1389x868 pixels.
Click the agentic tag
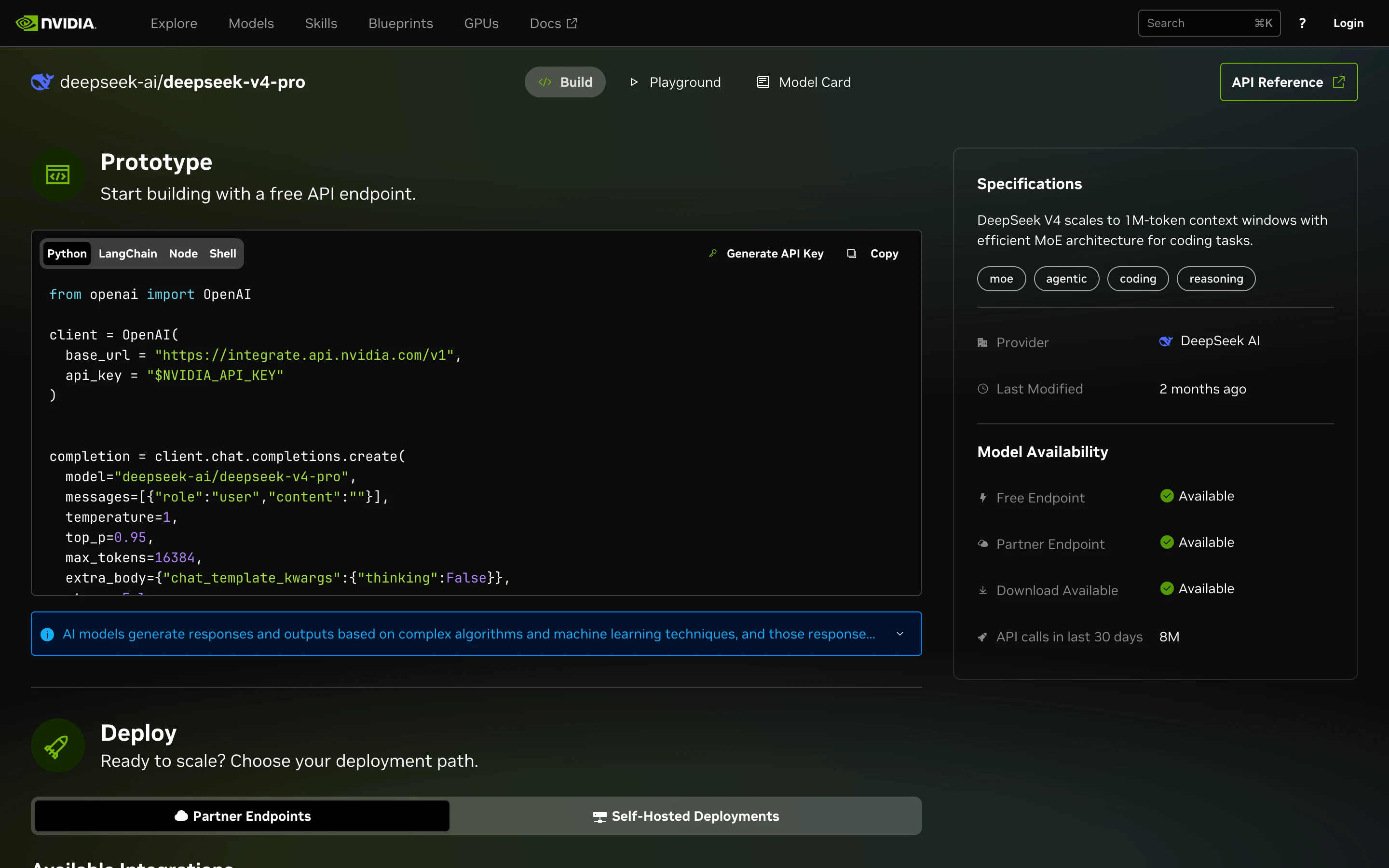point(1066,278)
